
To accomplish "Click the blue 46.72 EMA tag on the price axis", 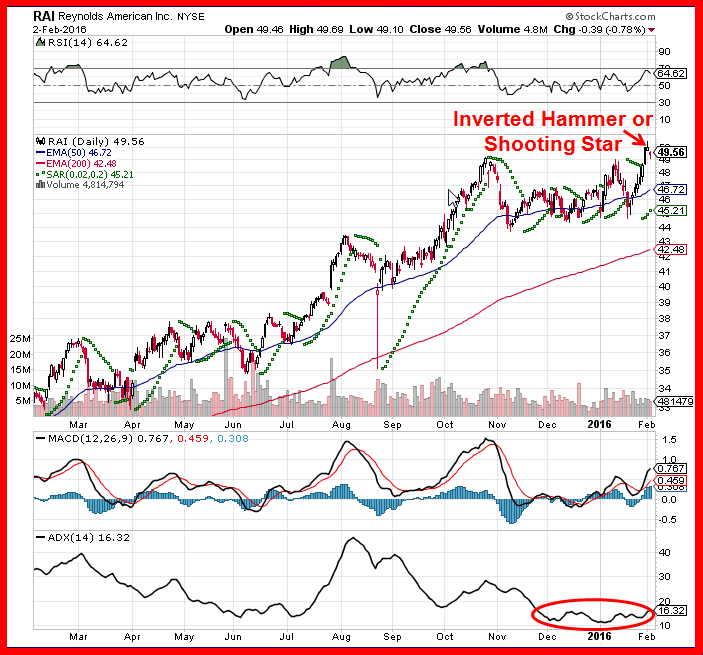I will coord(671,190).
